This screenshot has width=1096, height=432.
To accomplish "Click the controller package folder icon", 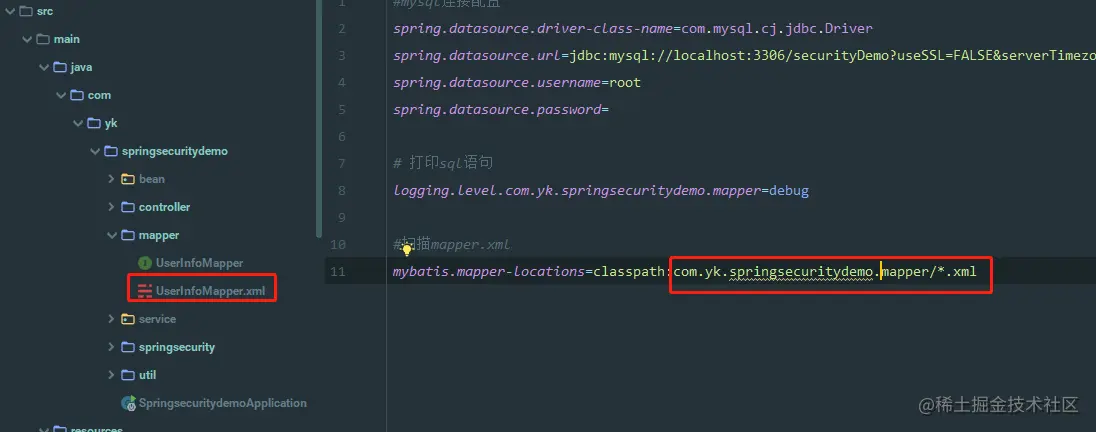I will click(128, 207).
